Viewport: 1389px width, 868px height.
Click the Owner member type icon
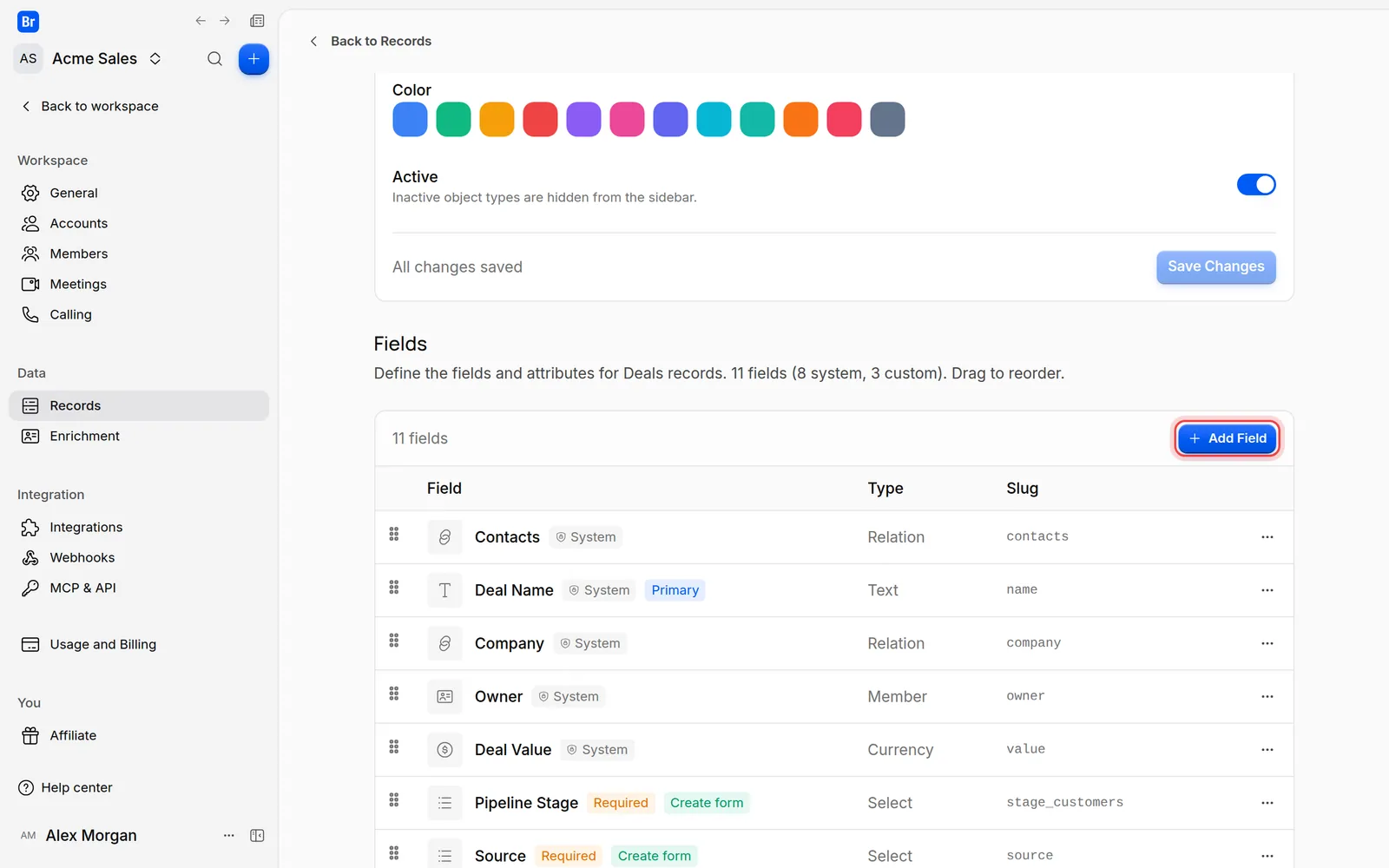tap(444, 697)
